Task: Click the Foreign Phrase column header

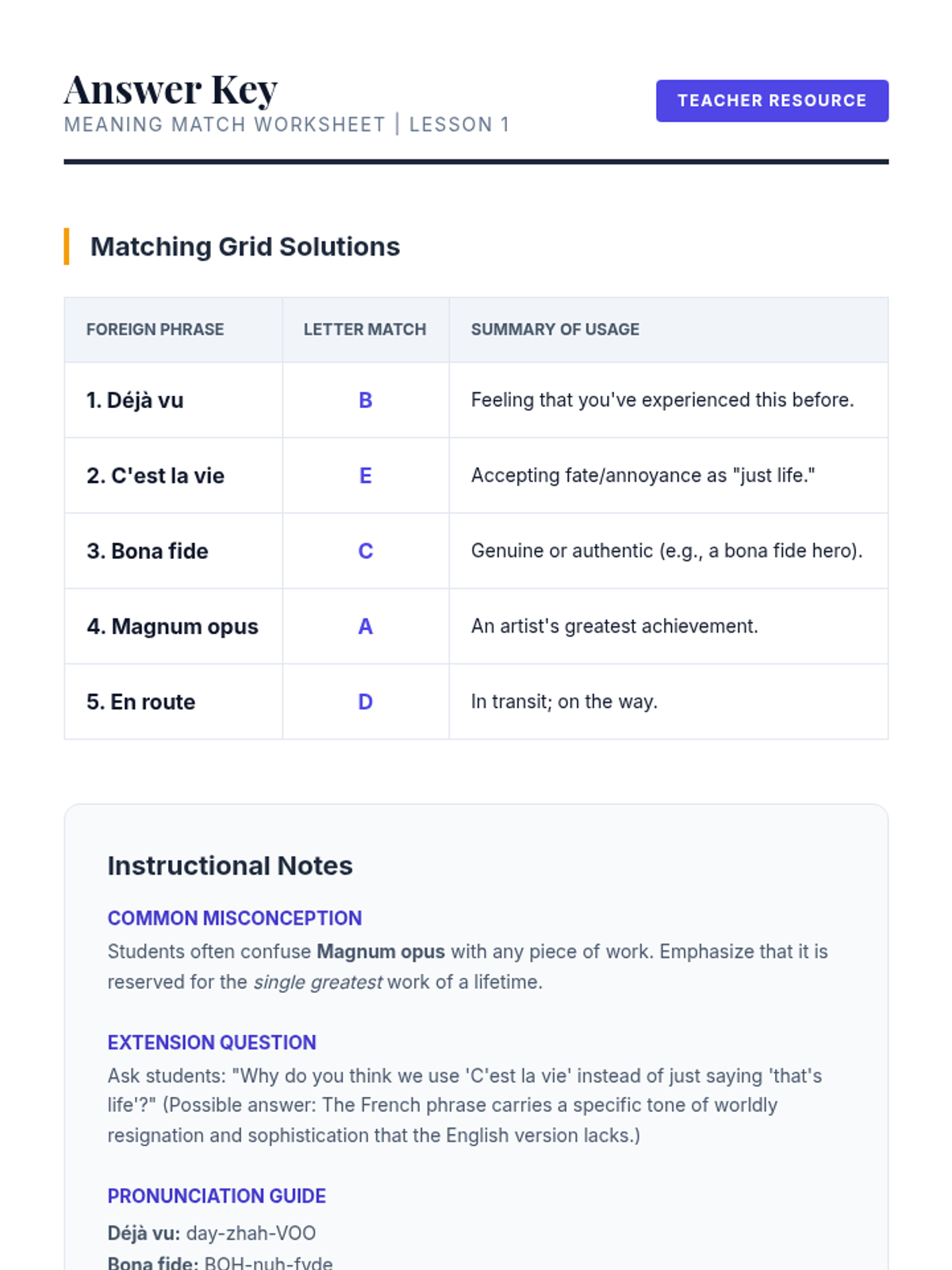Action: tap(155, 329)
